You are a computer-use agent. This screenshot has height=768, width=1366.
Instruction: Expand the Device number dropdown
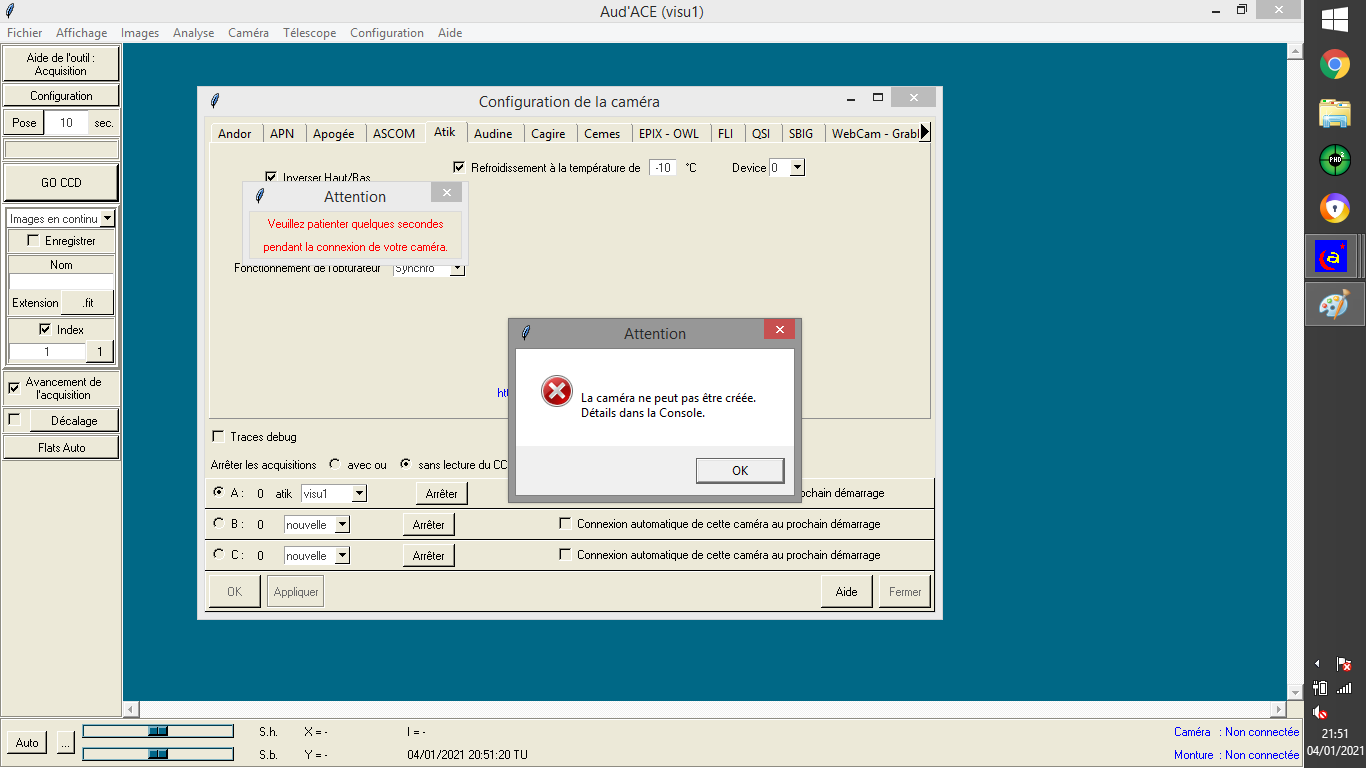coord(796,168)
